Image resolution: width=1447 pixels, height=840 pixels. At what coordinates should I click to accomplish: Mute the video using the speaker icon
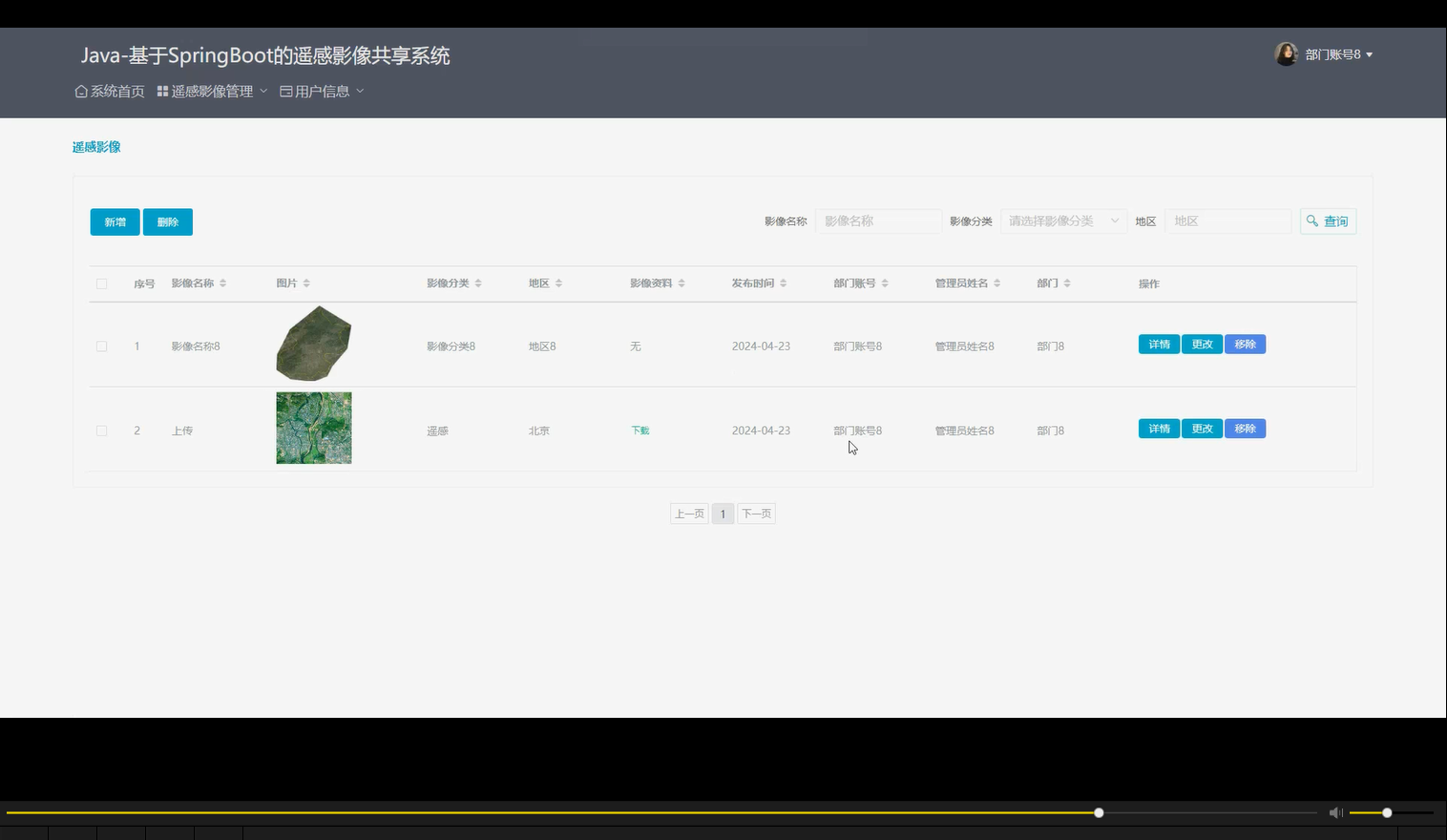point(1335,812)
